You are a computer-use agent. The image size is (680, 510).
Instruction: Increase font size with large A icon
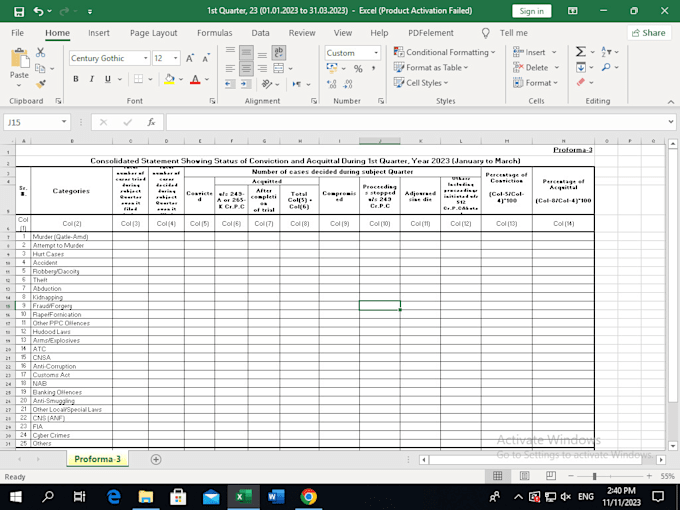pos(190,58)
